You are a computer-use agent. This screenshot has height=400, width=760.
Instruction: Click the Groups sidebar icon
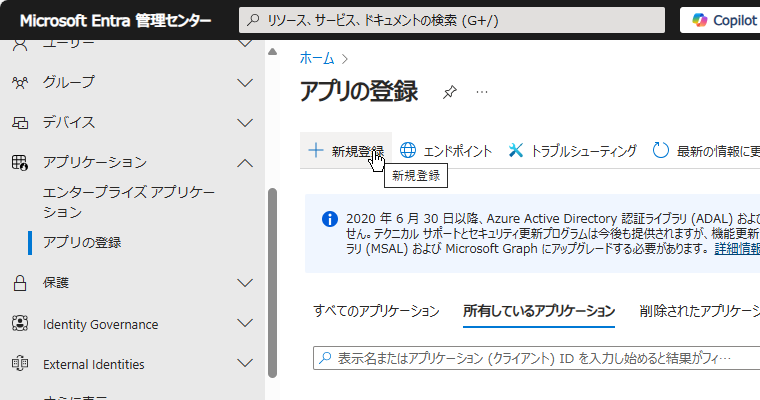20,83
